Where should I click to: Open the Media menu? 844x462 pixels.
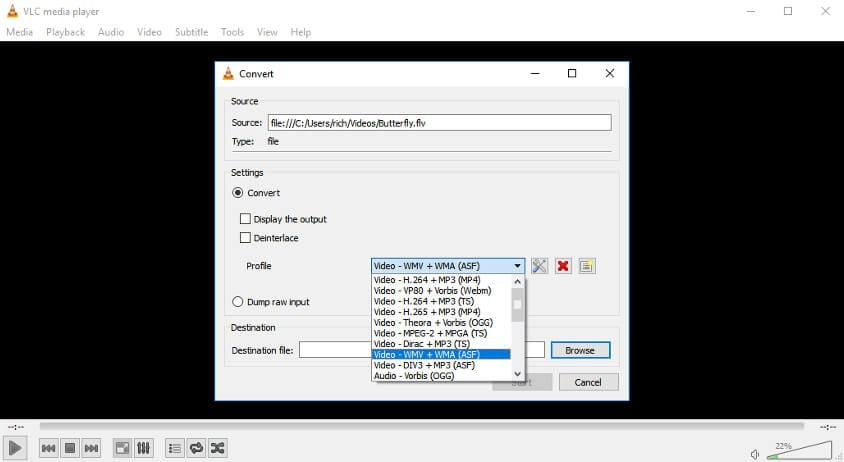(x=19, y=32)
